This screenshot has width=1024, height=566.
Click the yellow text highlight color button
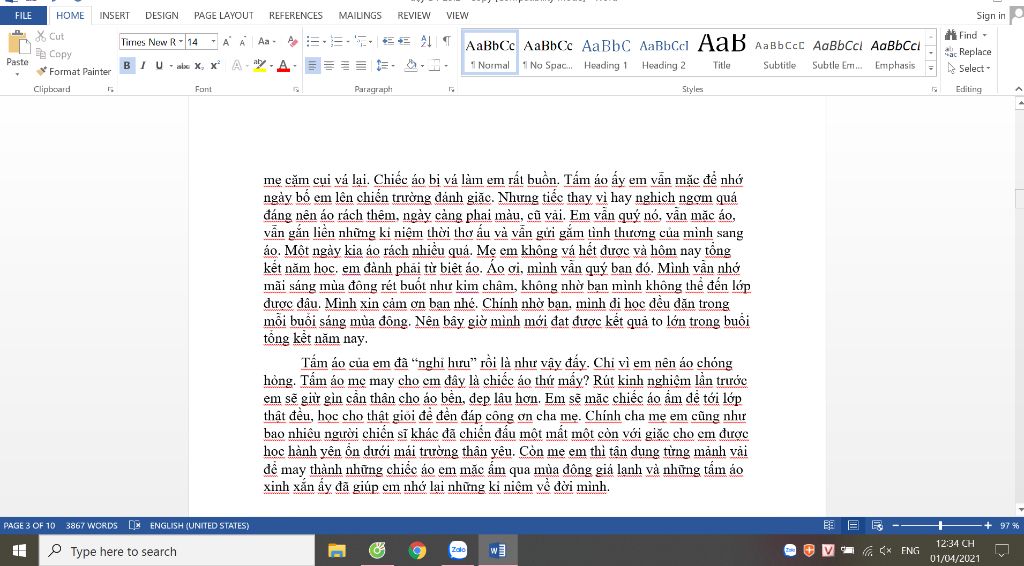point(260,65)
